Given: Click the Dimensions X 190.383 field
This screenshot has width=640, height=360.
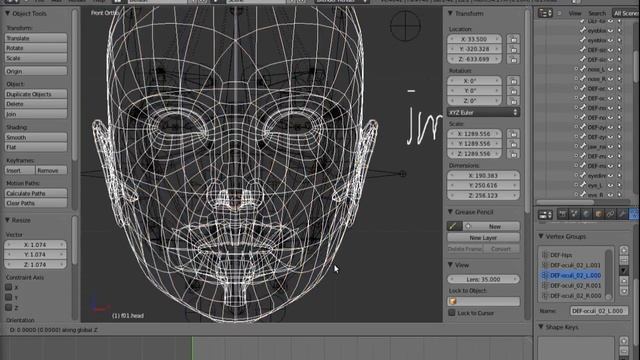Looking at the screenshot, I should 484,176.
